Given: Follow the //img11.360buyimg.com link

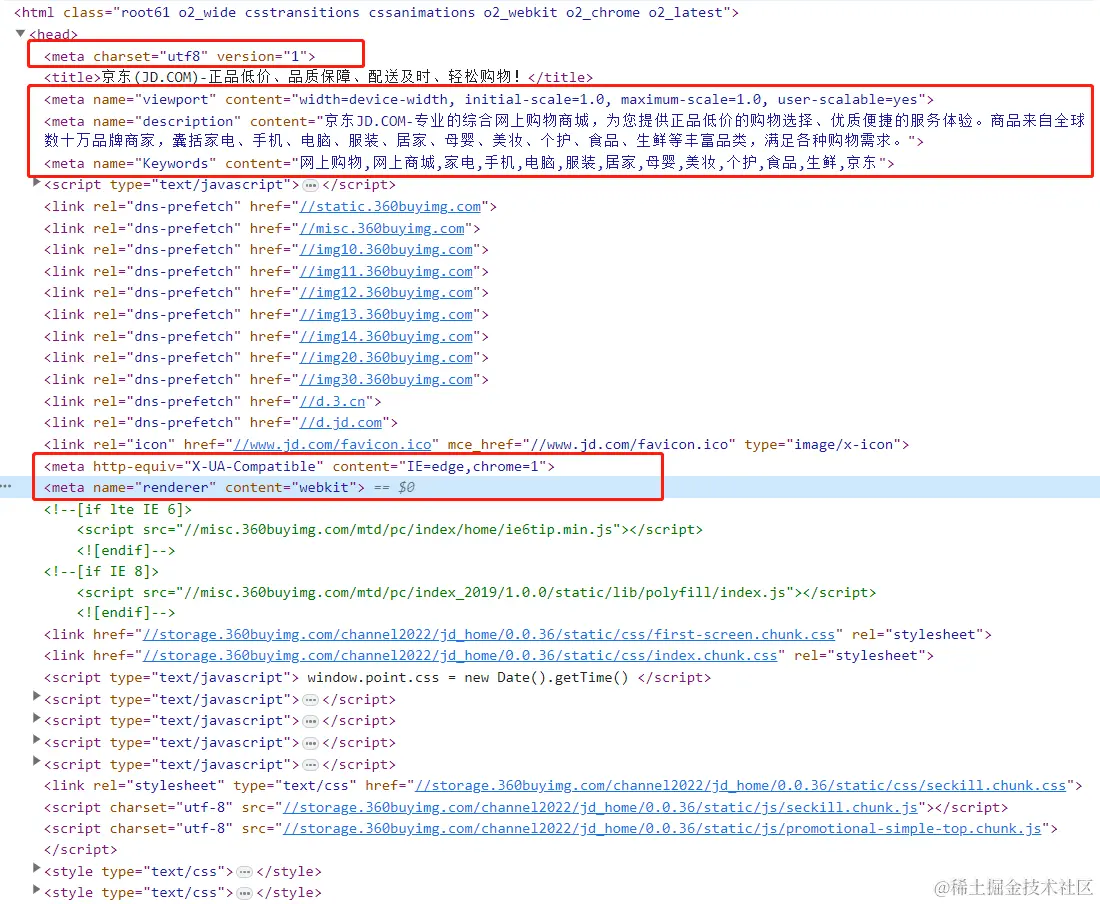Looking at the screenshot, I should click(x=386, y=271).
